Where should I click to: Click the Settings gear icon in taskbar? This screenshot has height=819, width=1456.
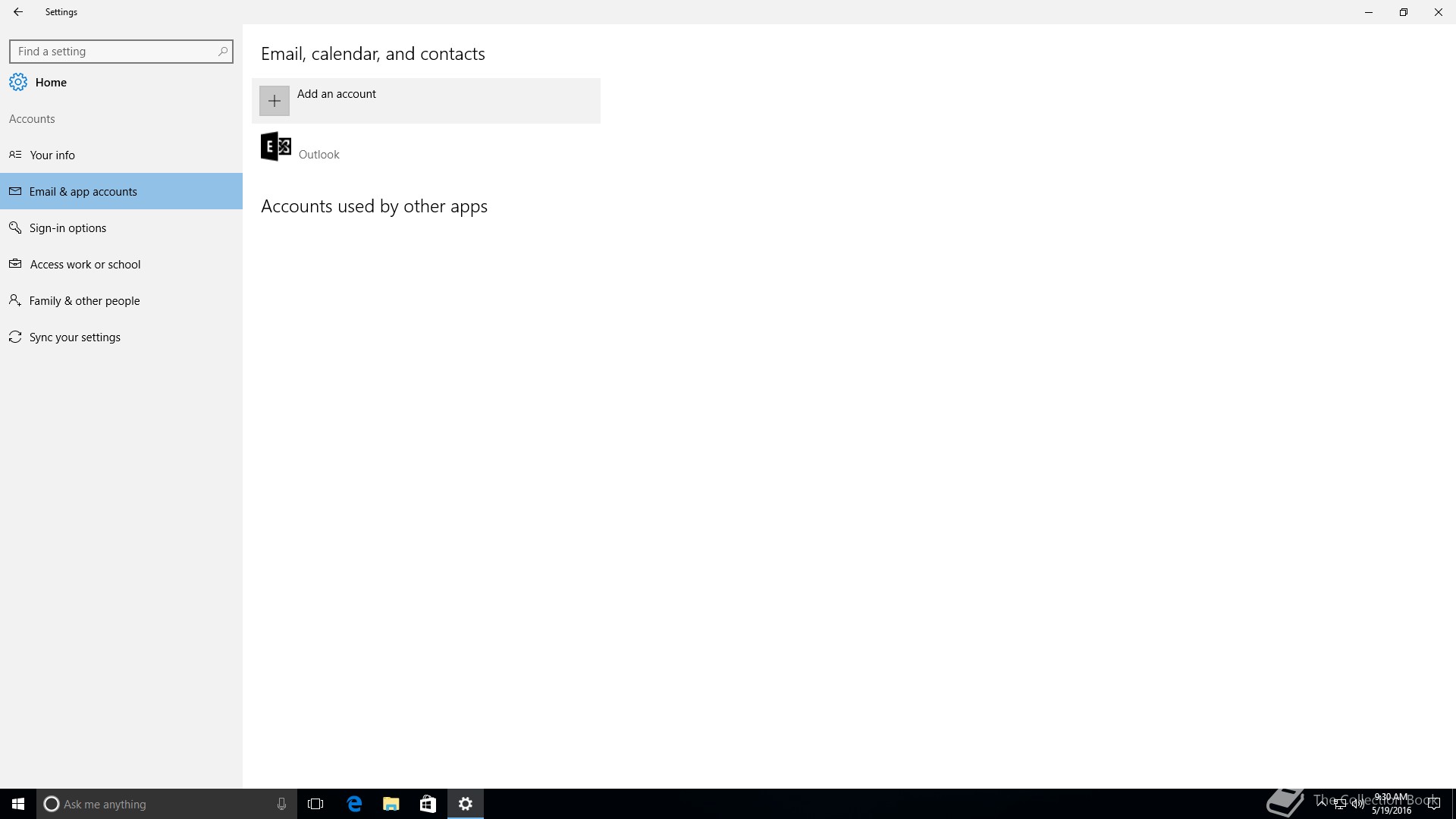click(466, 804)
